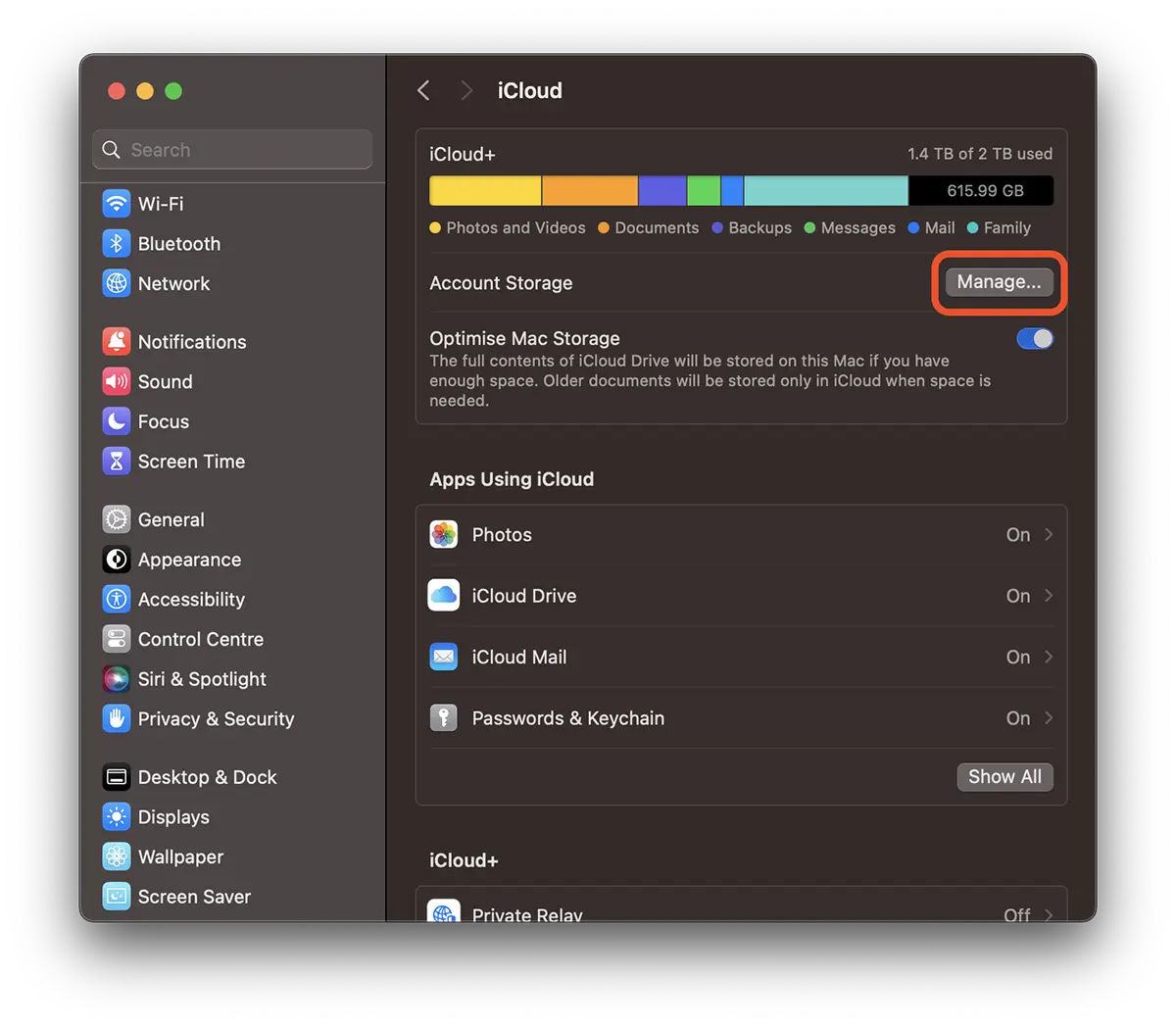The width and height of the screenshot is (1176, 1027).
Task: Click the Passwords & Keychain key icon
Action: pos(444,718)
